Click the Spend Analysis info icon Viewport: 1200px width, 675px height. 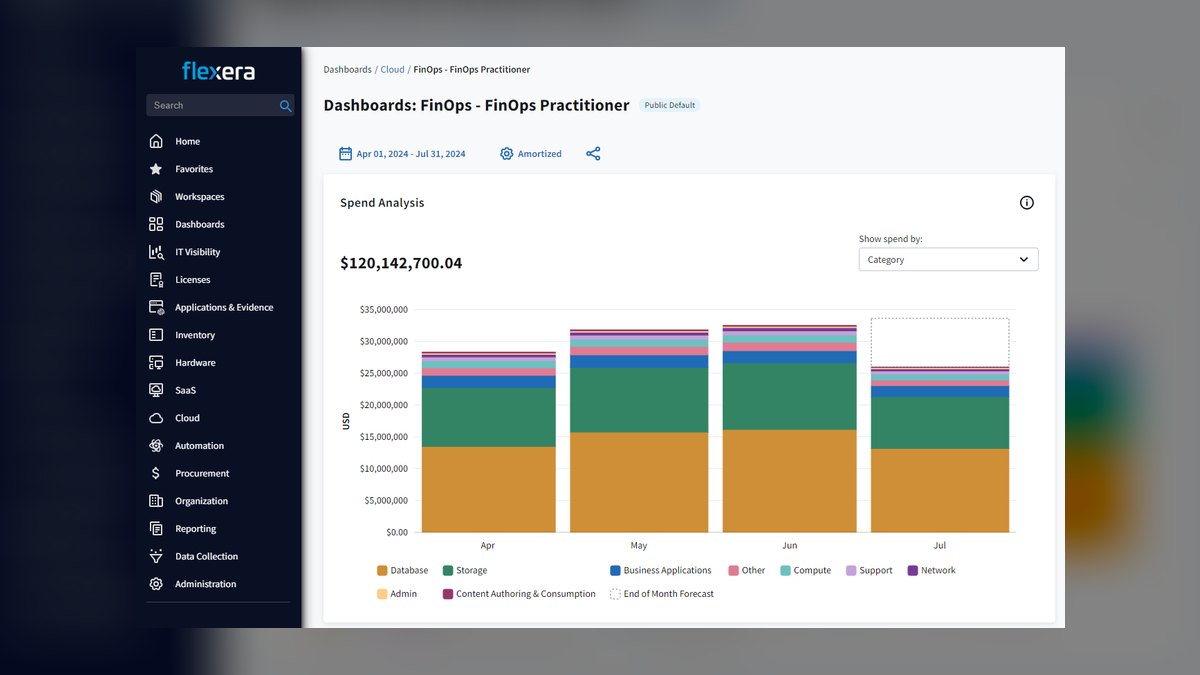coord(1027,203)
